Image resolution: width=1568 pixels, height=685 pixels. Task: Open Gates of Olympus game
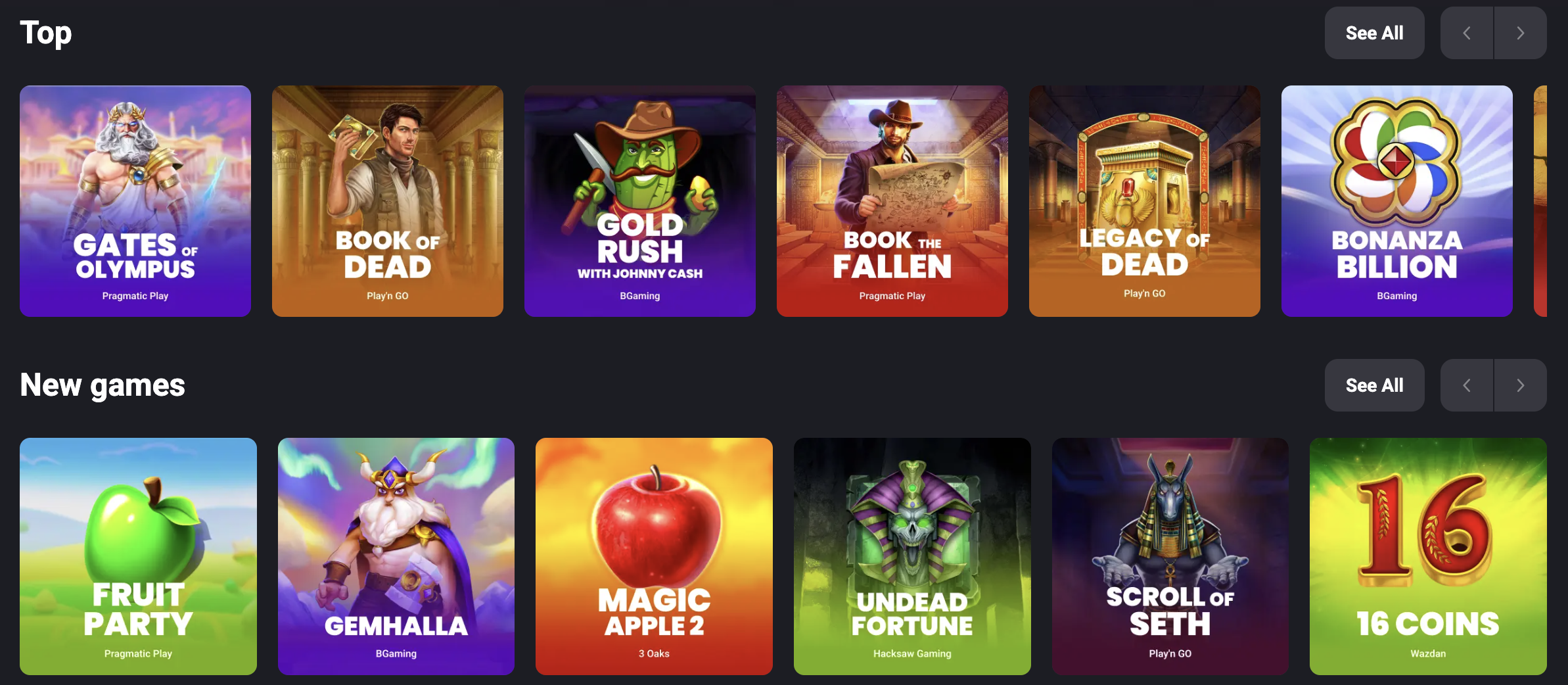point(135,201)
